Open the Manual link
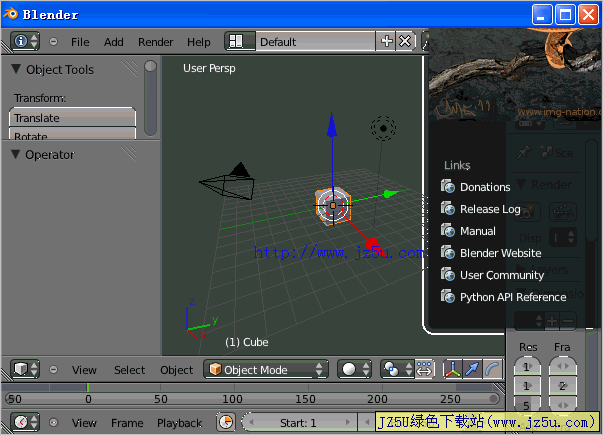Screen dimensions: 603x435 coord(468,231)
